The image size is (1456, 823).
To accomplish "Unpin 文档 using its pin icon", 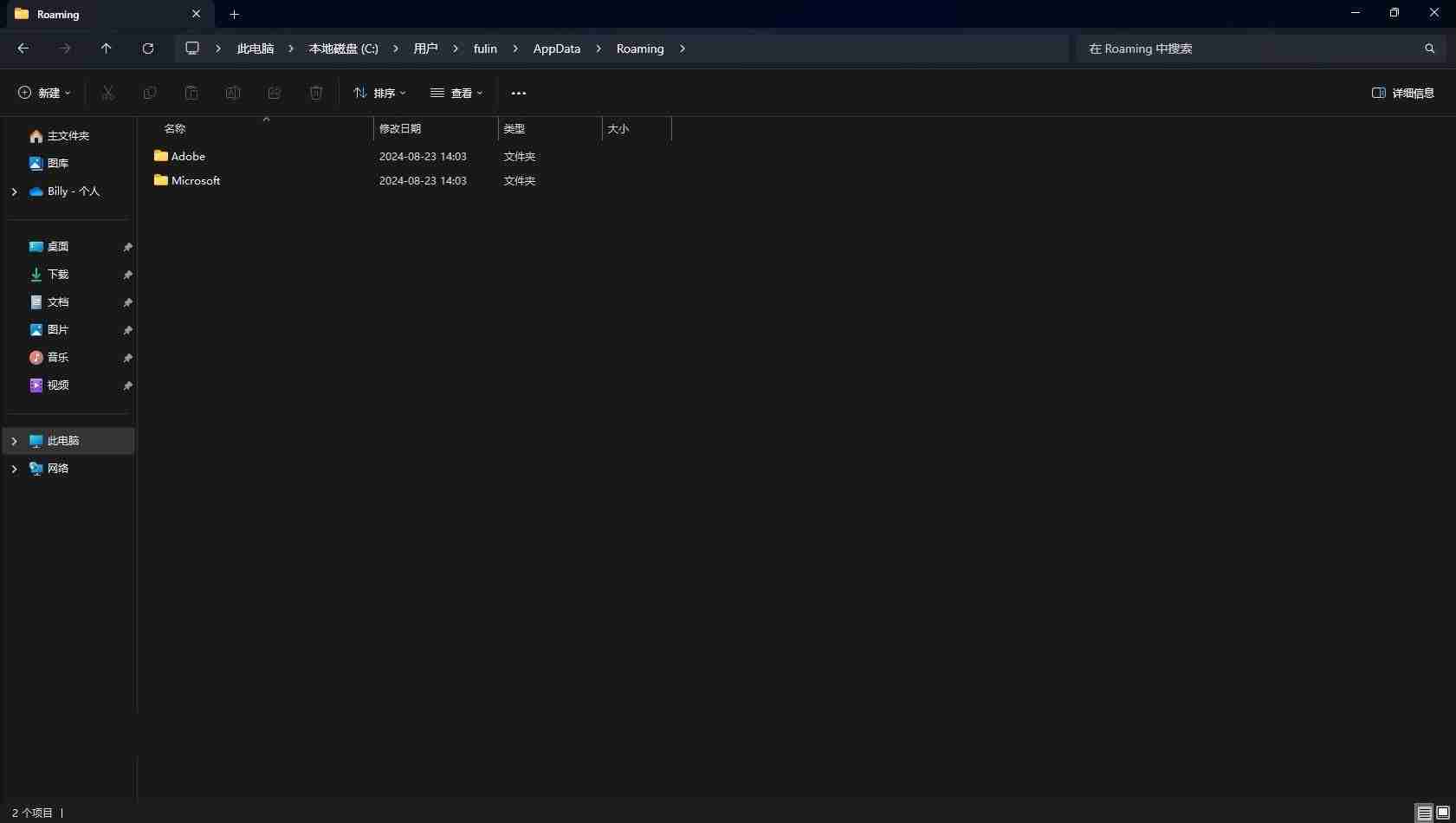I will 127,302.
